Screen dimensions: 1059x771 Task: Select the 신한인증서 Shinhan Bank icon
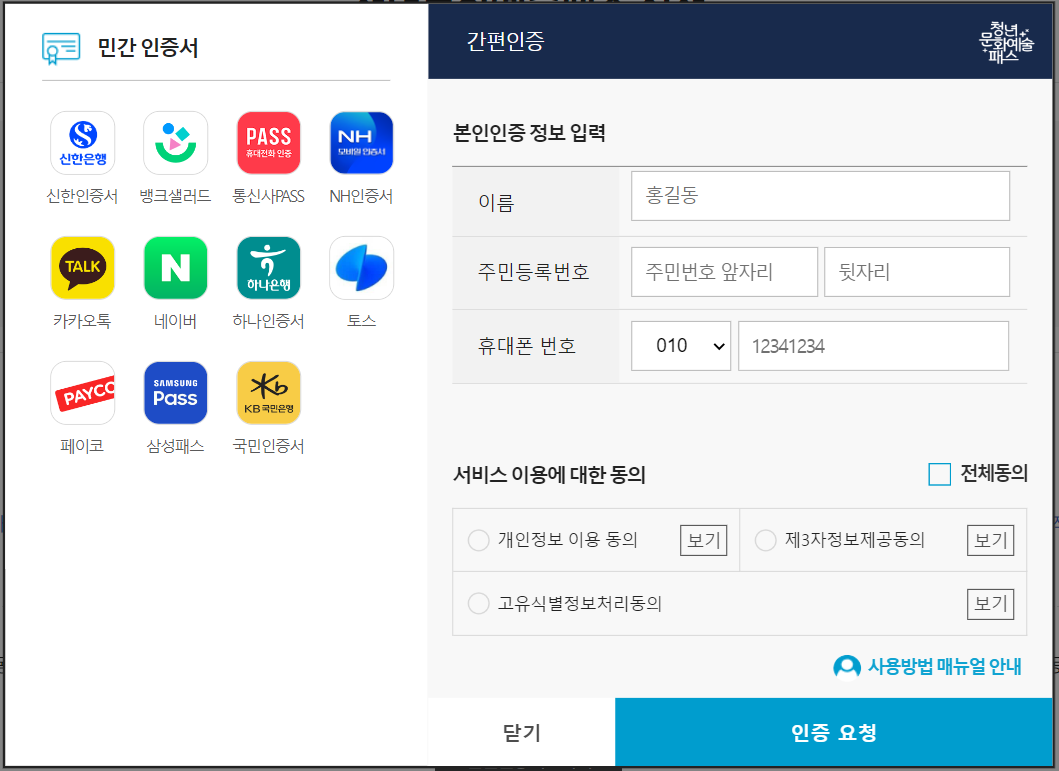tap(83, 142)
